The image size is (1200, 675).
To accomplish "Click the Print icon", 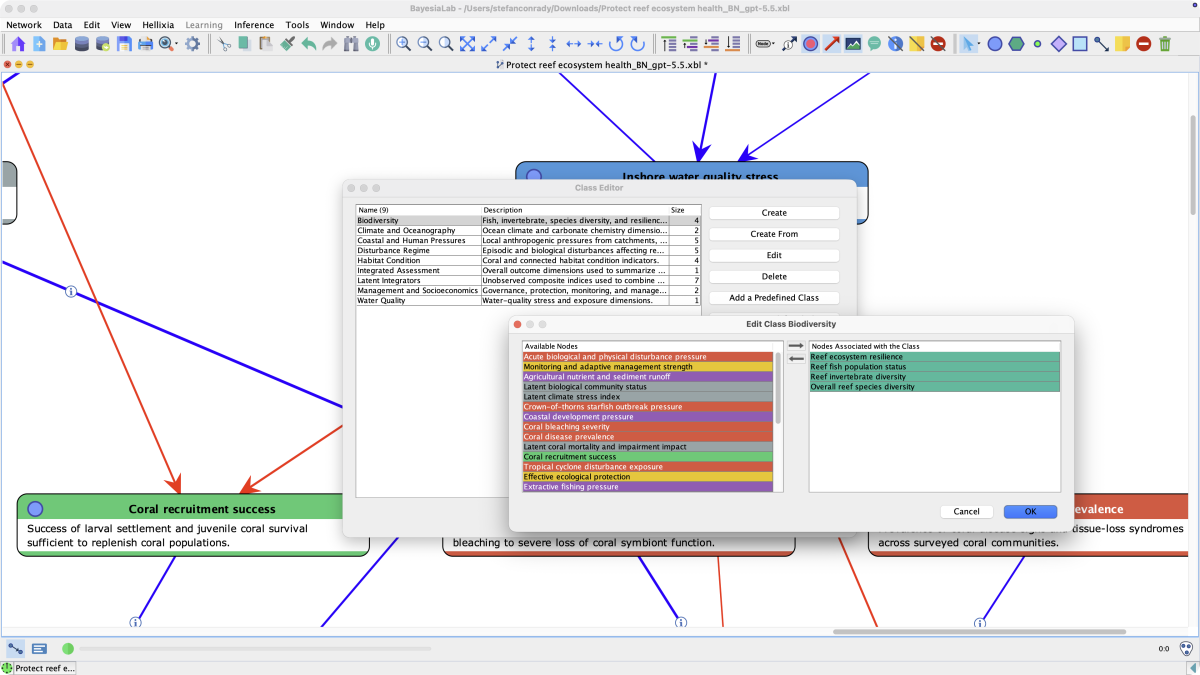I will pyautogui.click(x=145, y=44).
